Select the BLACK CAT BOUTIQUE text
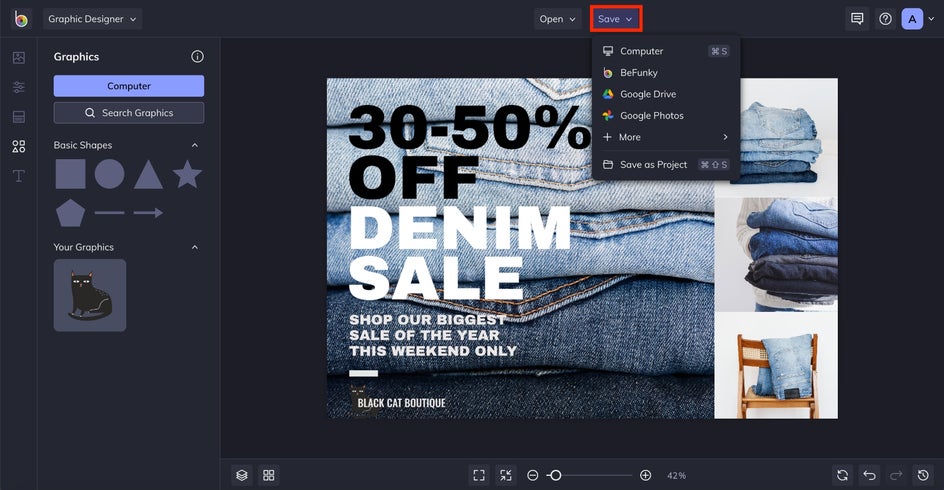Screen dimensions: 944x490 pos(402,403)
